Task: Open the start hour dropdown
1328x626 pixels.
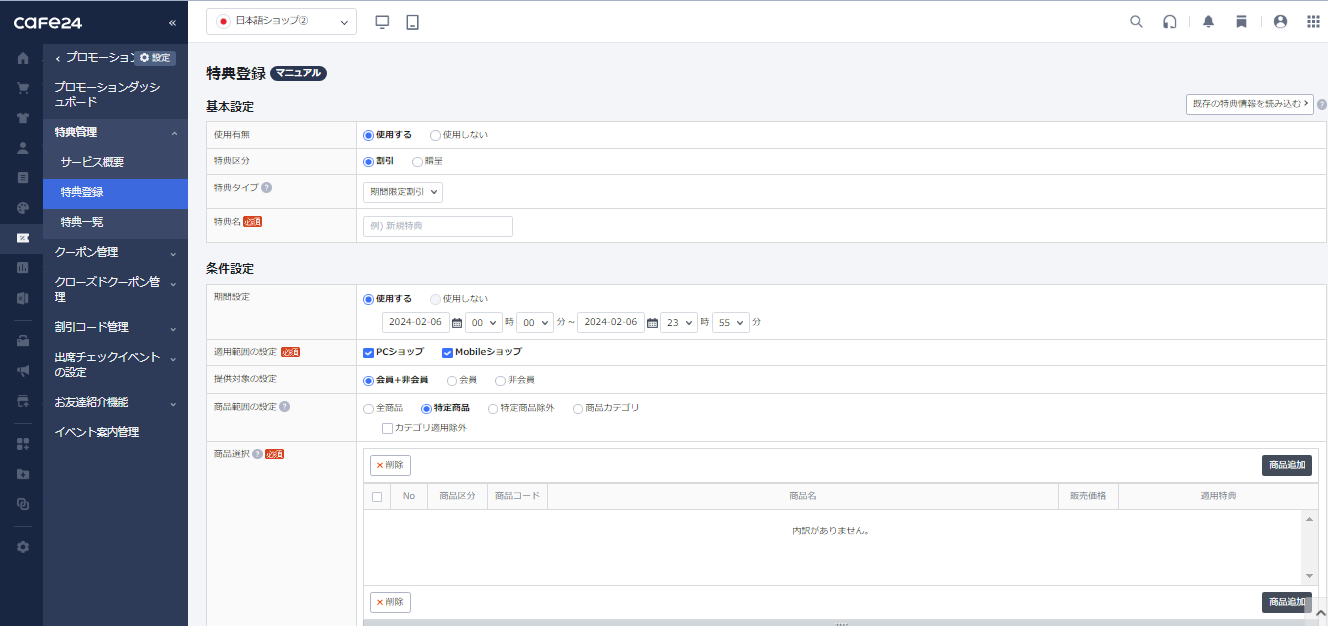Action: click(483, 323)
